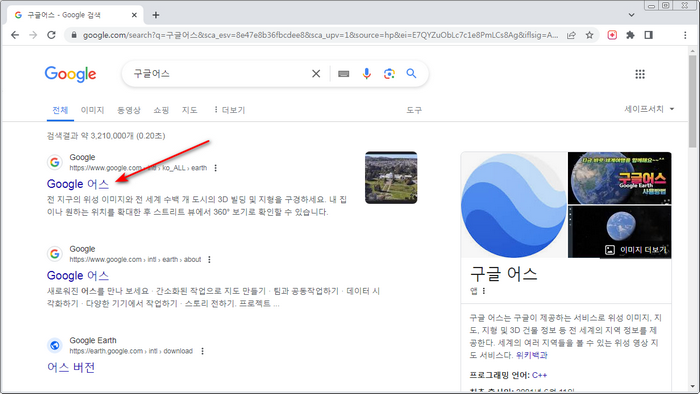Open second Google 어스 about result link
The width and height of the screenshot is (700, 394).
coord(78,276)
